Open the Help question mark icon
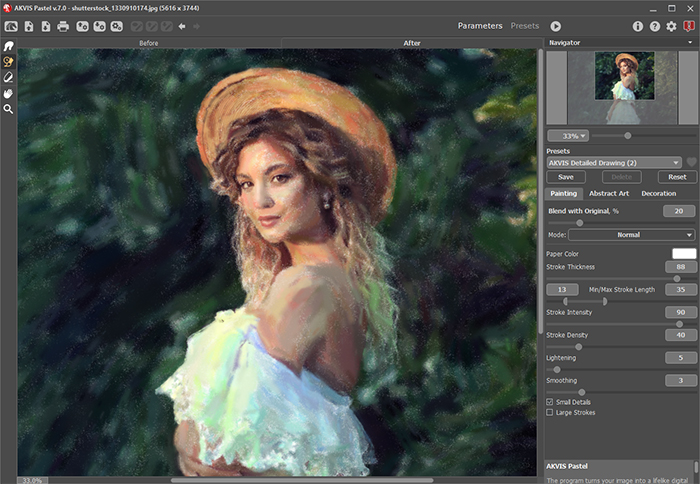The image size is (700, 484). point(655,26)
